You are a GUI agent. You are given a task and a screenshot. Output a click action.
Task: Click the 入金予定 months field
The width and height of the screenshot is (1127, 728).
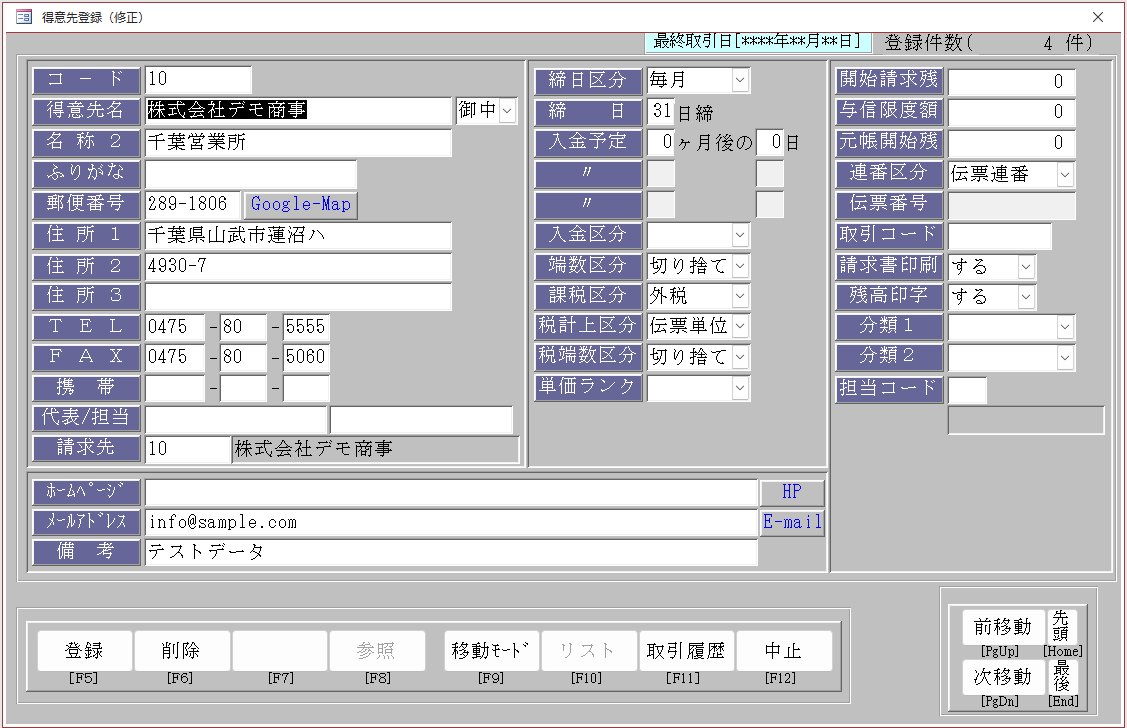pos(661,142)
